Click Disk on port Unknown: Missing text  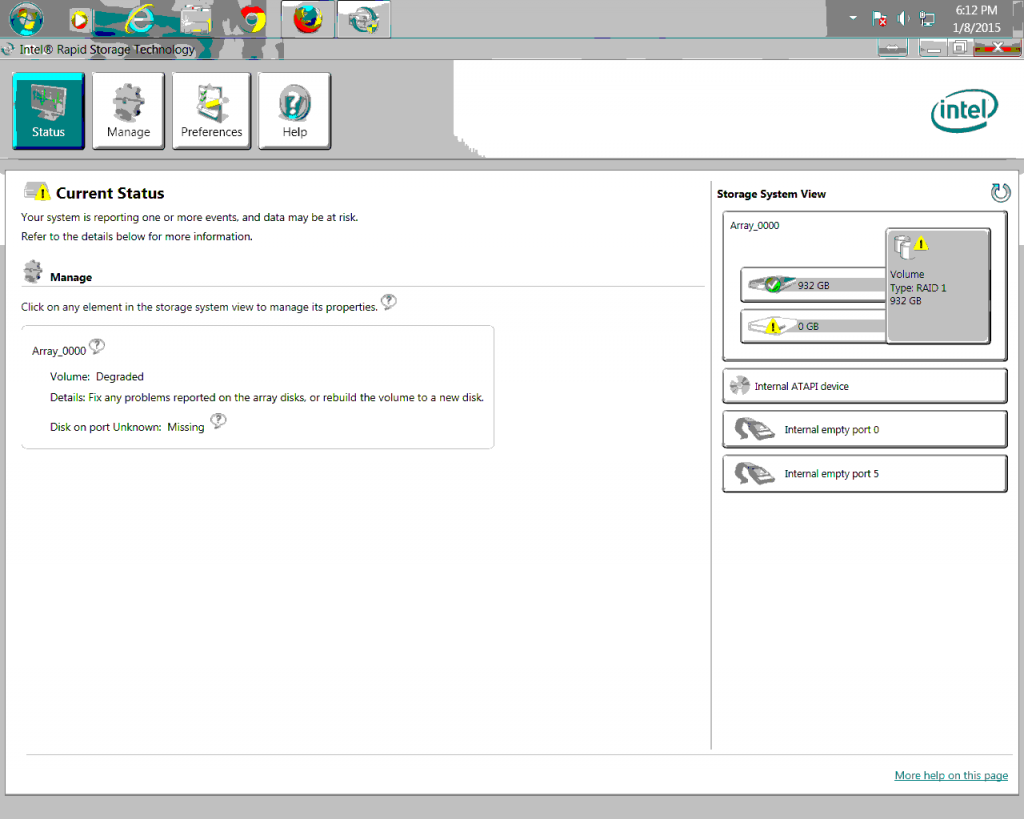(127, 427)
